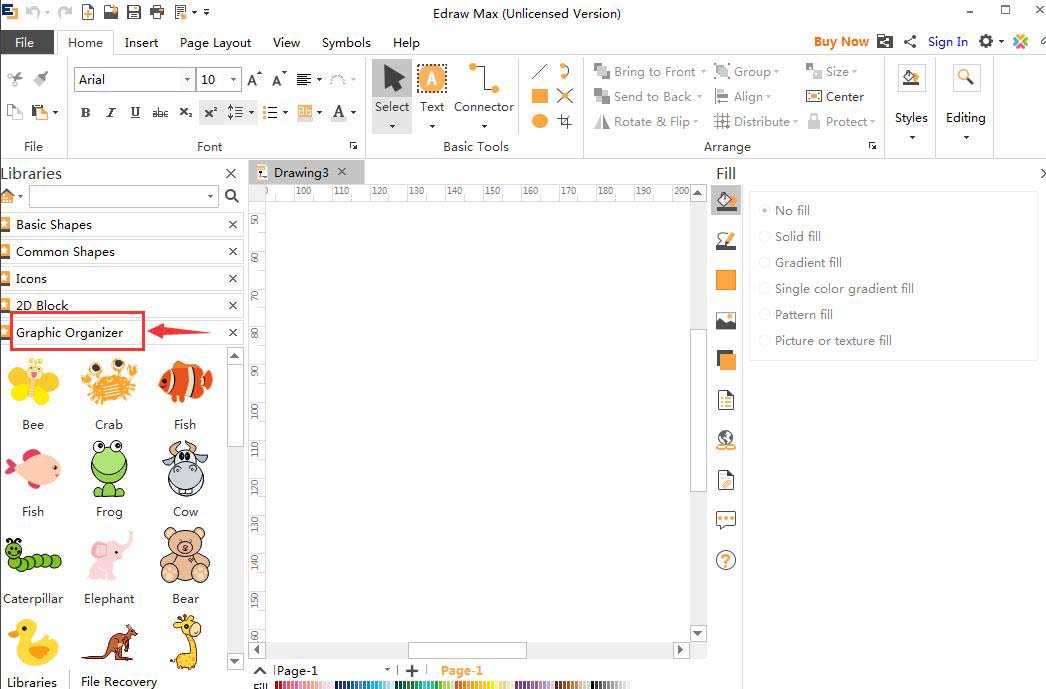The width and height of the screenshot is (1046, 689).
Task: Click the Bold formatting icon
Action: pyautogui.click(x=85, y=112)
